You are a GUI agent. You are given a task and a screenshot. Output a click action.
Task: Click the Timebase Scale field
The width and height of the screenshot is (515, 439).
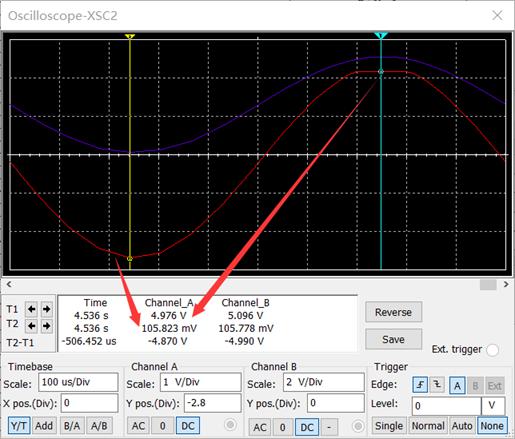[78, 382]
